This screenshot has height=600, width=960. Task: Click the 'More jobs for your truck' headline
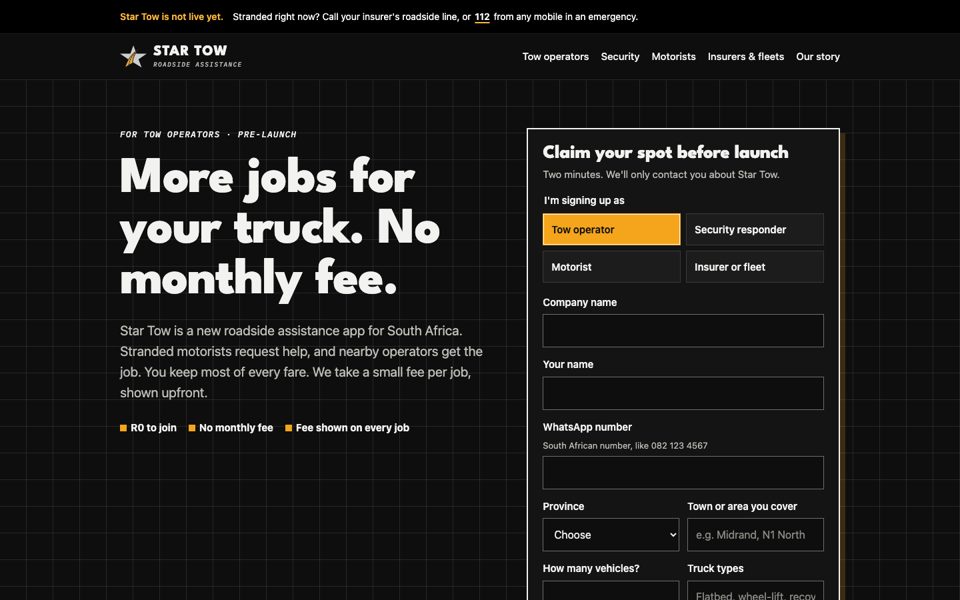tap(280, 228)
